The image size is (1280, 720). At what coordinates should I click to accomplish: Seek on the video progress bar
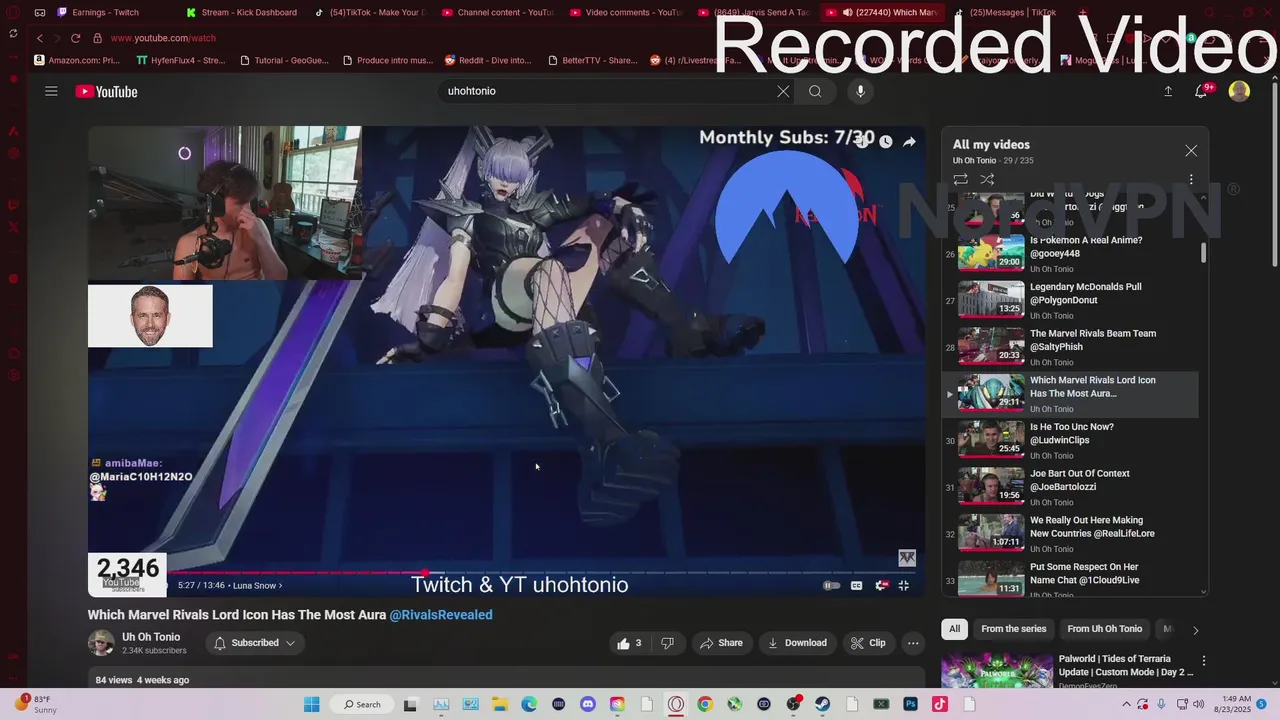coord(506,573)
